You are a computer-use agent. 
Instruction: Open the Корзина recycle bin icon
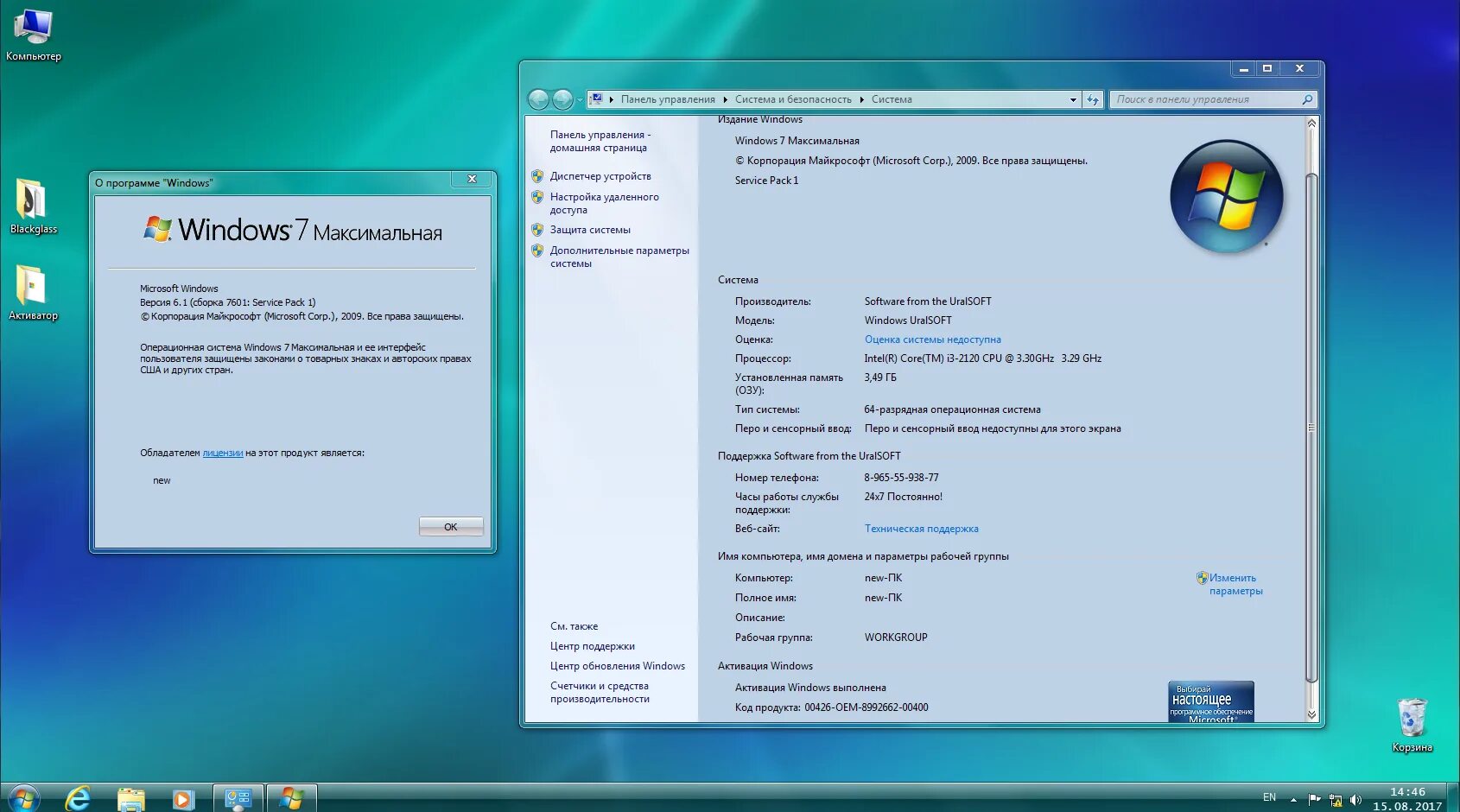click(1412, 726)
